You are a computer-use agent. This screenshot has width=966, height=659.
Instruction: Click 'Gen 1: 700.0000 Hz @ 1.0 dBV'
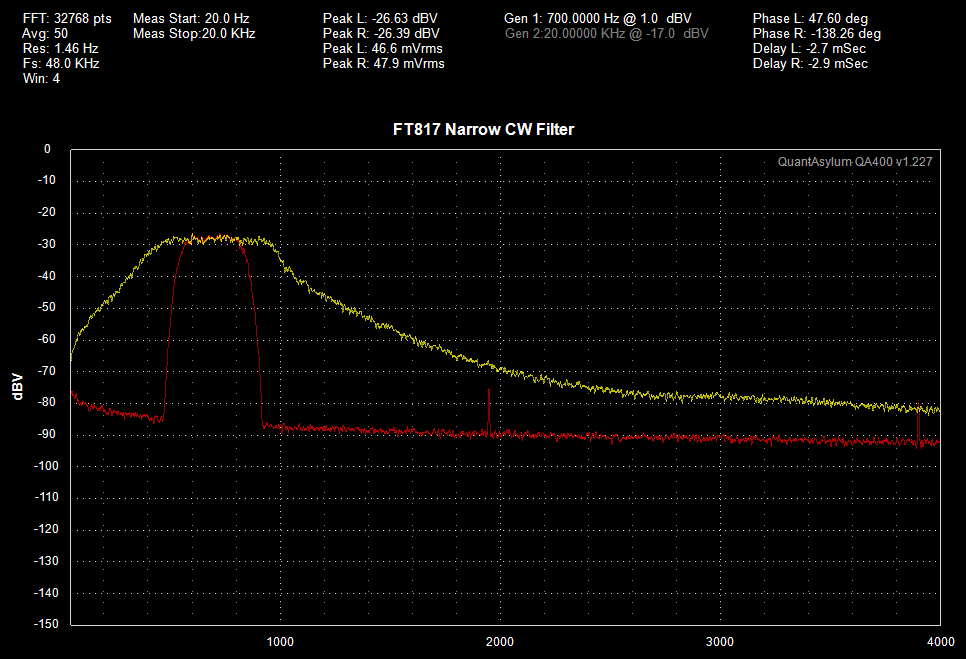tap(598, 18)
